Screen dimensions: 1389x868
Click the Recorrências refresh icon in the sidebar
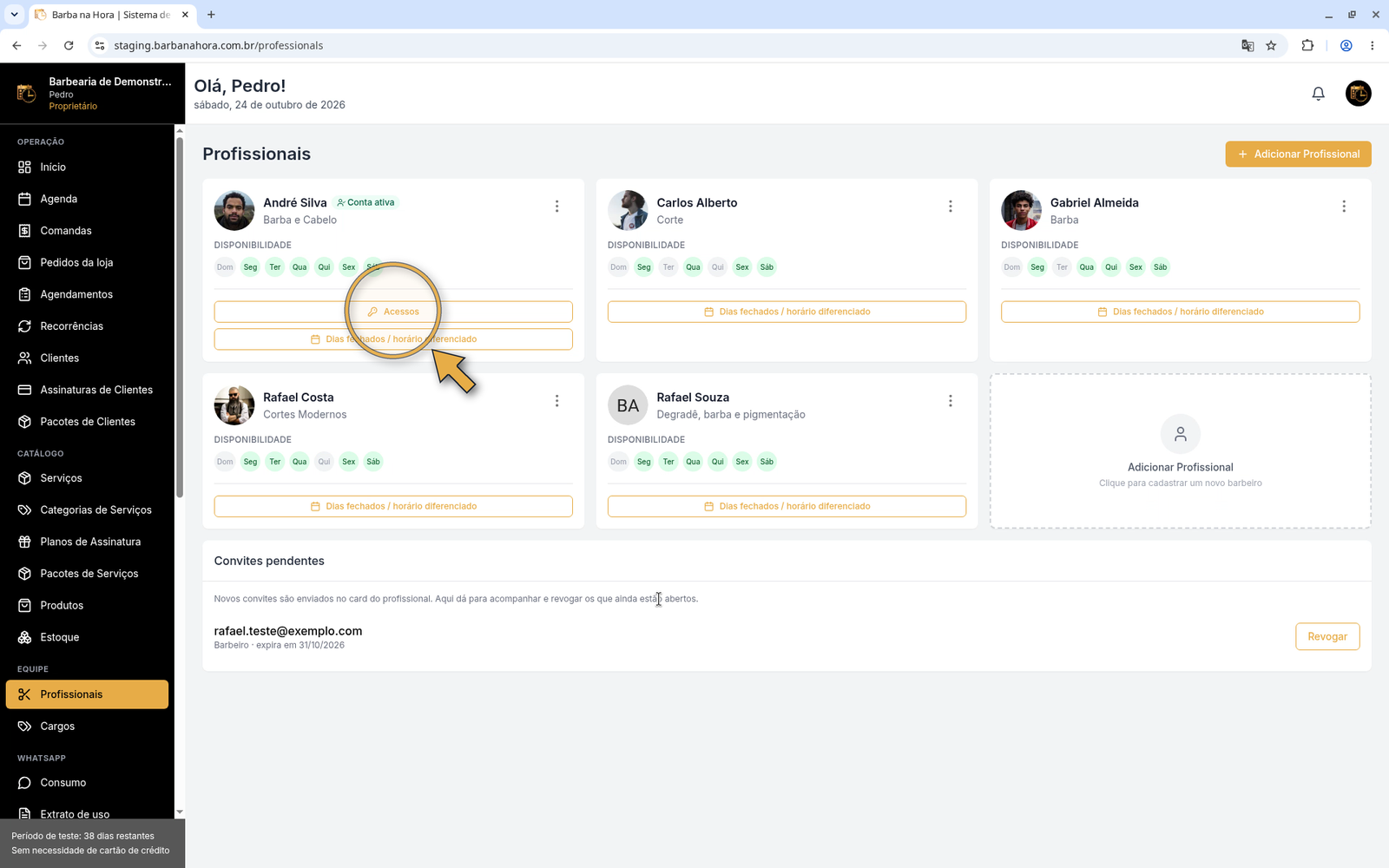tap(24, 326)
